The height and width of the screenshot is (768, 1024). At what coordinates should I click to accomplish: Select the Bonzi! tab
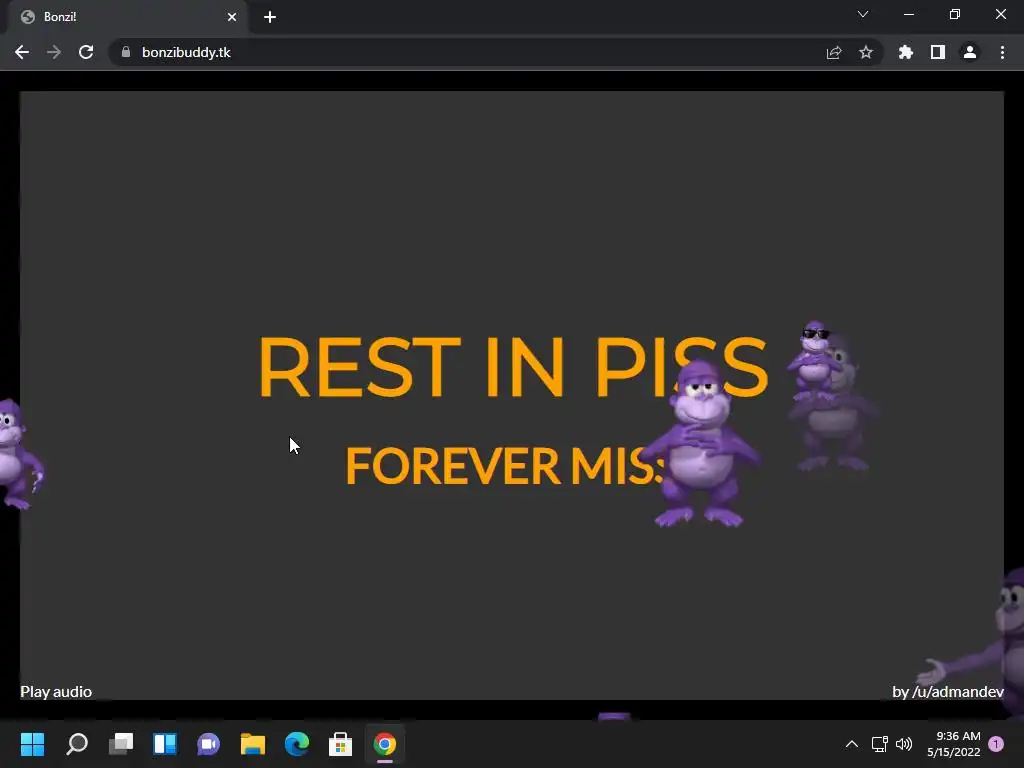pyautogui.click(x=127, y=17)
